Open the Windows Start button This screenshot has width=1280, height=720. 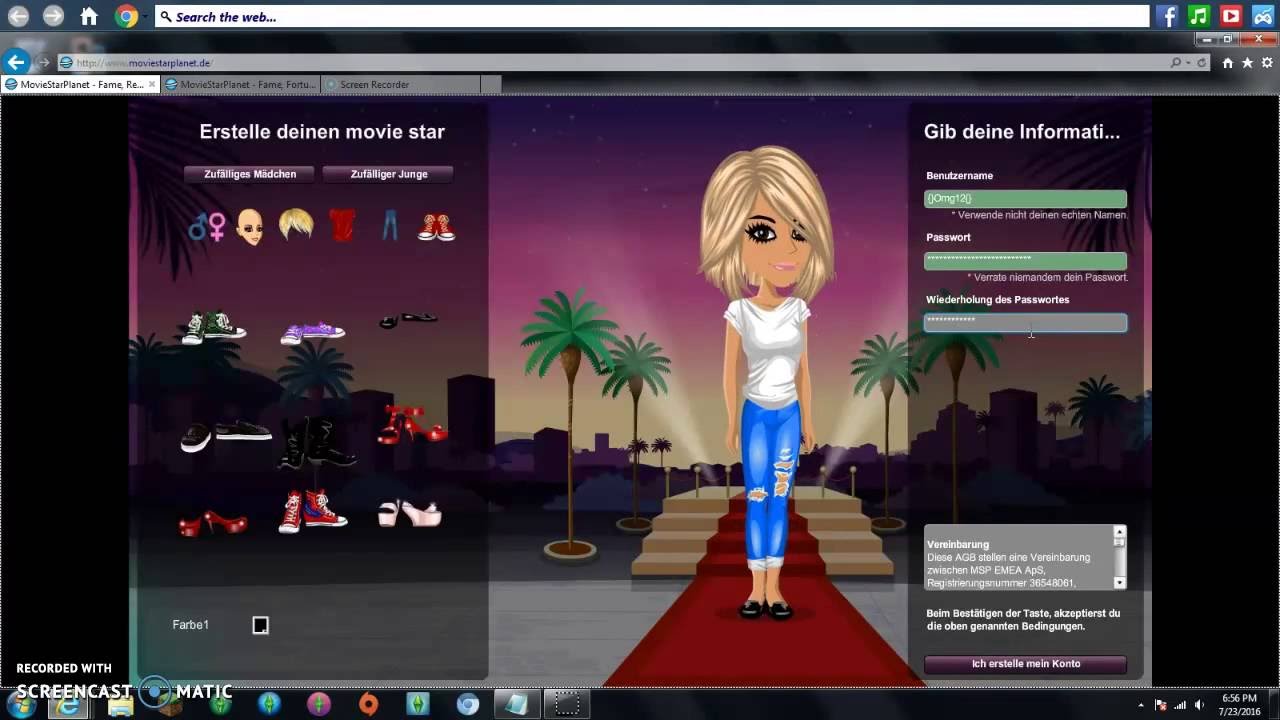click(20, 704)
